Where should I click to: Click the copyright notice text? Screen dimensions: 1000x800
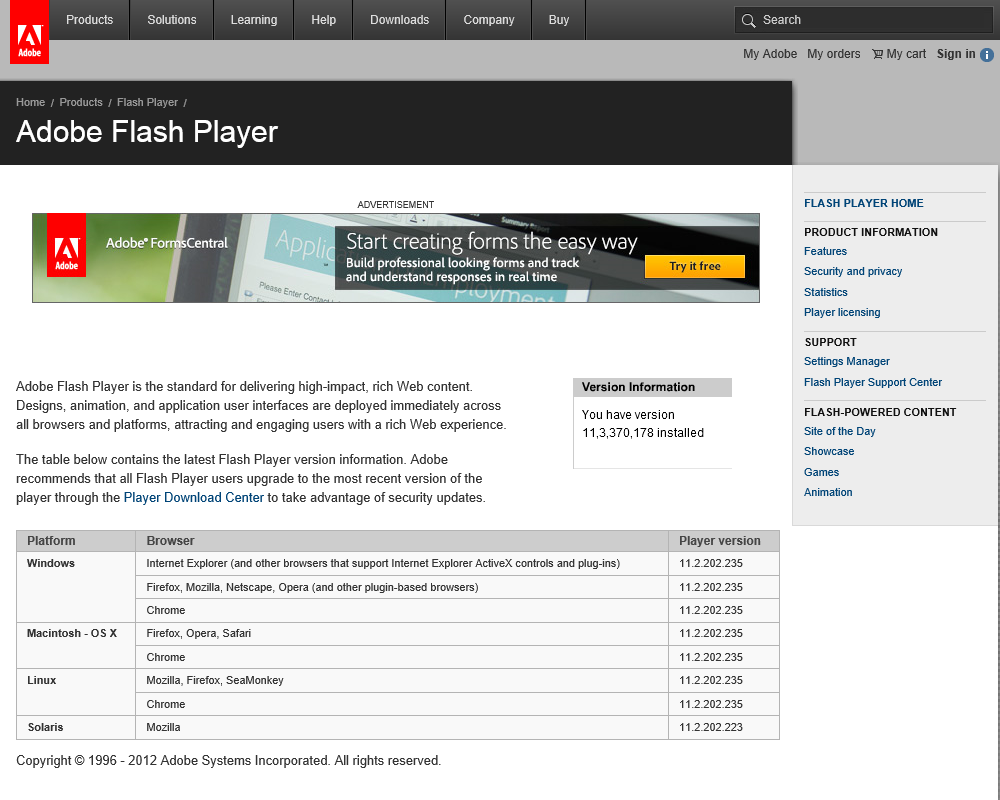[x=228, y=760]
